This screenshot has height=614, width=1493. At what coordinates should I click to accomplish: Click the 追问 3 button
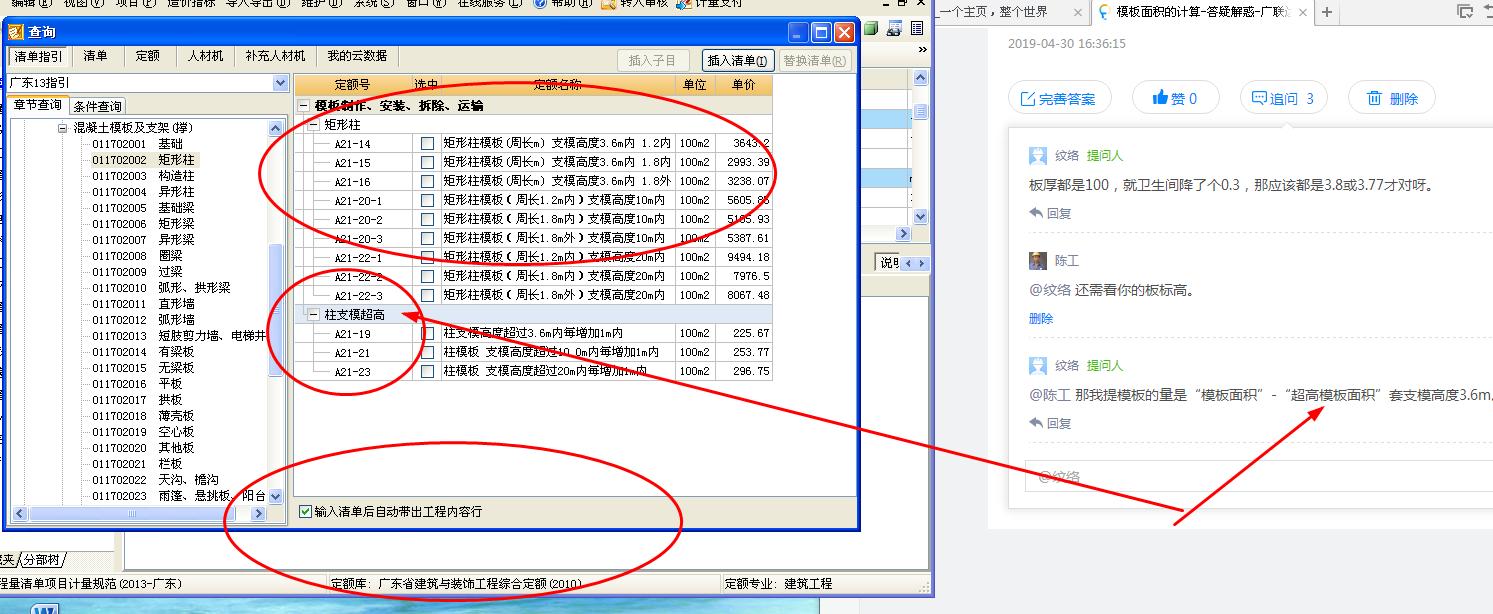coord(1283,98)
